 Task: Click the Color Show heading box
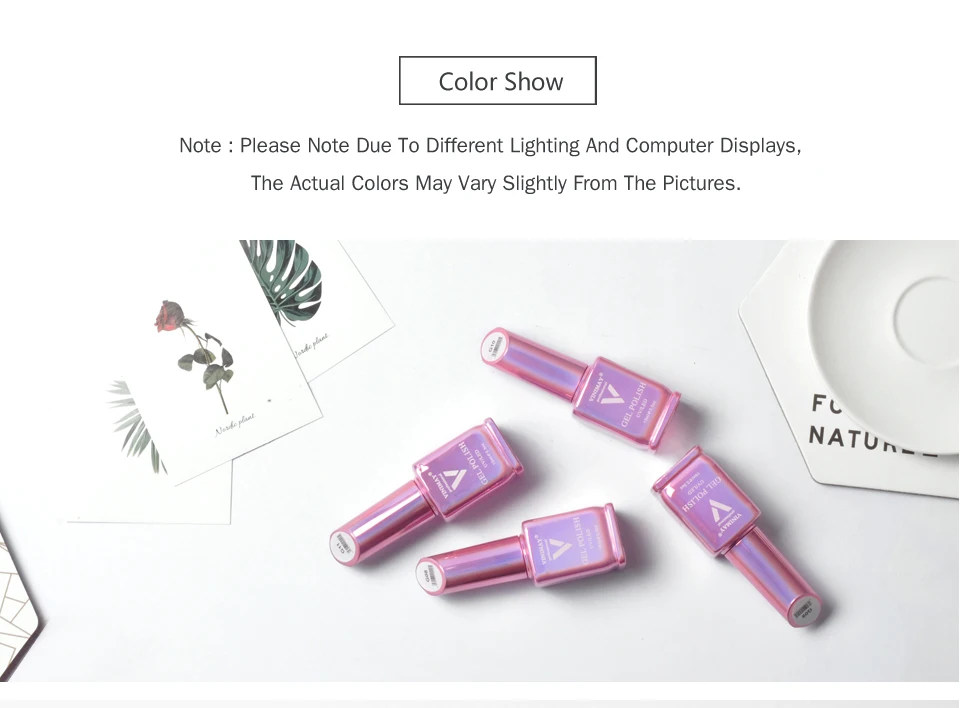click(x=497, y=80)
